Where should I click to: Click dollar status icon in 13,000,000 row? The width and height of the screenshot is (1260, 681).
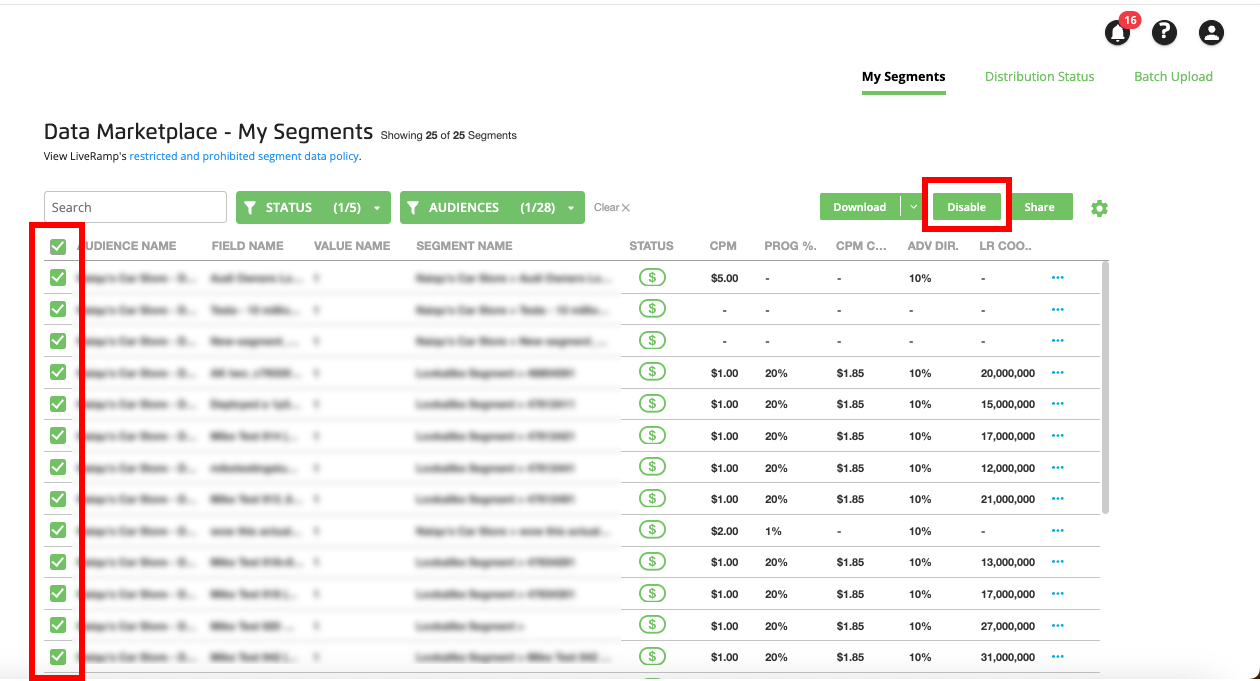coord(652,562)
